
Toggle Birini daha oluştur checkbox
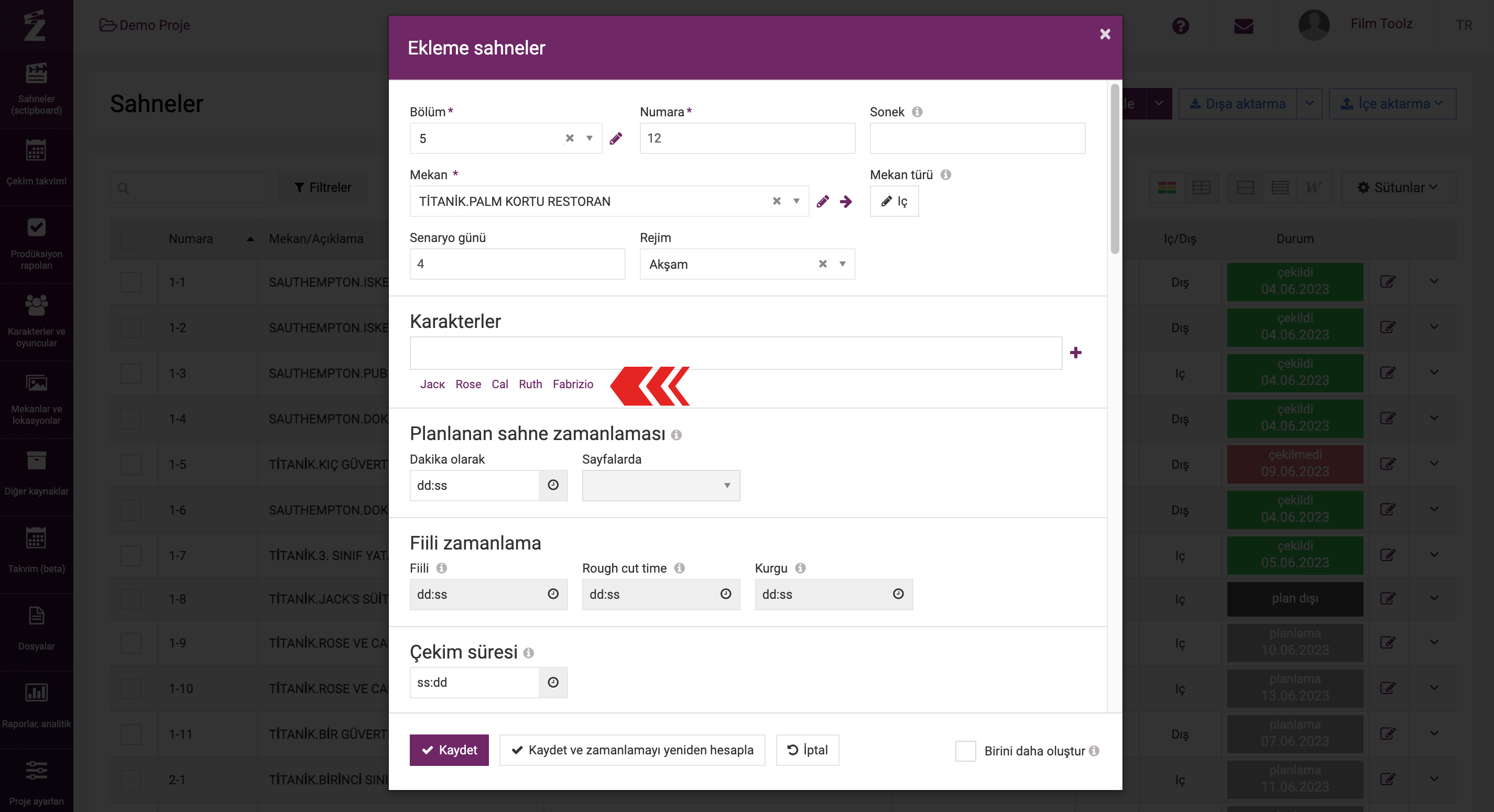(x=966, y=751)
